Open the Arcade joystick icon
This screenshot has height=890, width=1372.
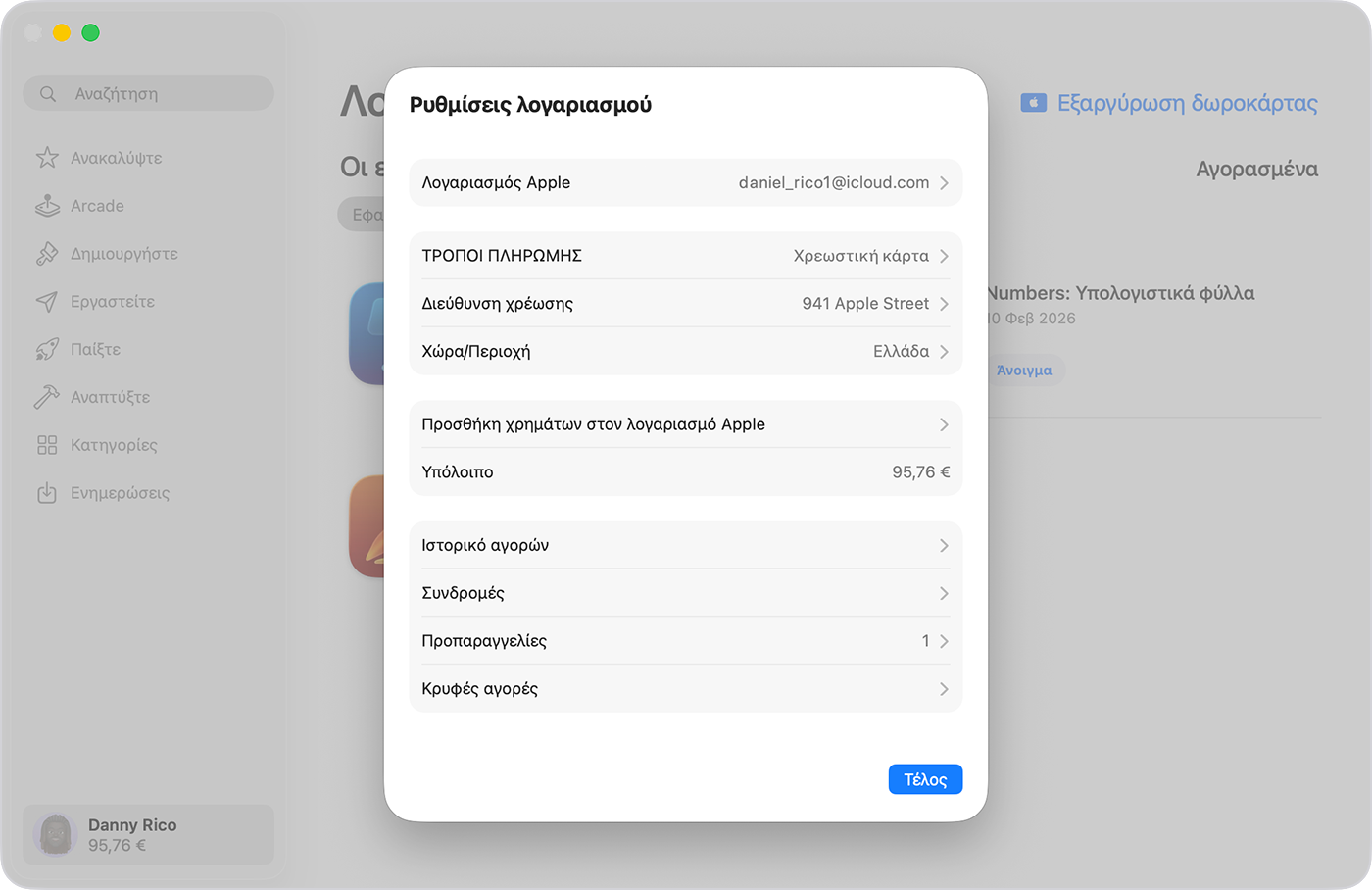47,206
